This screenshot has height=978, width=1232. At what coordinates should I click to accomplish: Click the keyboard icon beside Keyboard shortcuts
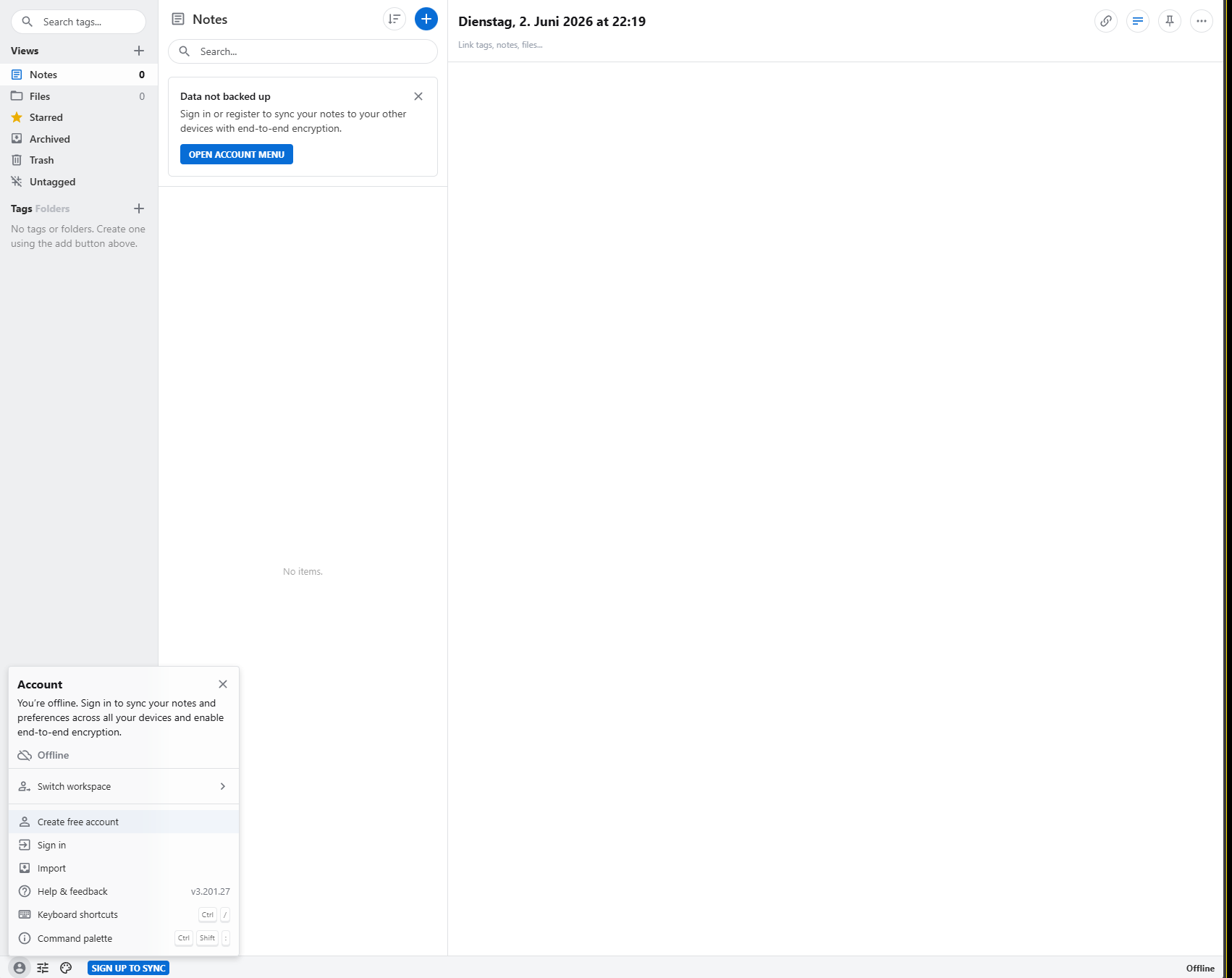pos(25,914)
